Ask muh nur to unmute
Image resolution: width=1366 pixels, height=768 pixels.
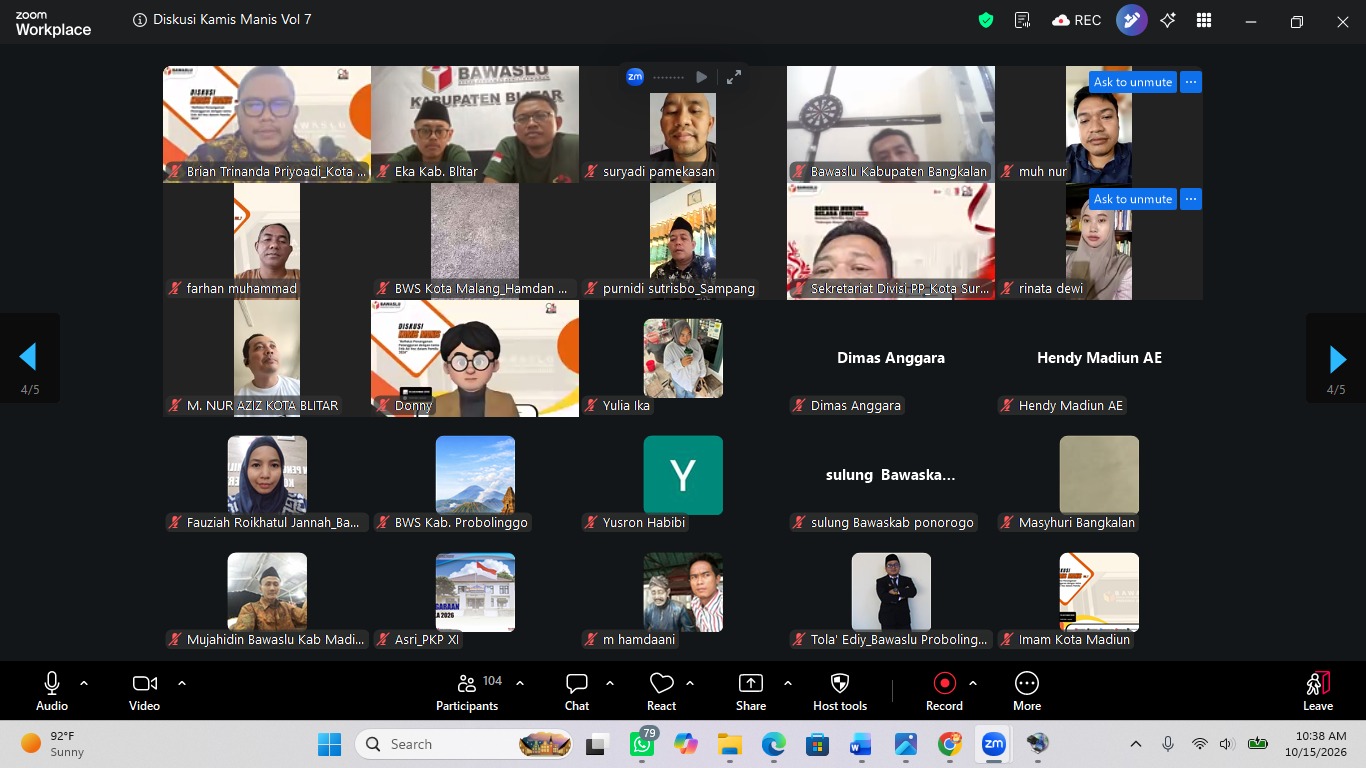pyautogui.click(x=1132, y=82)
